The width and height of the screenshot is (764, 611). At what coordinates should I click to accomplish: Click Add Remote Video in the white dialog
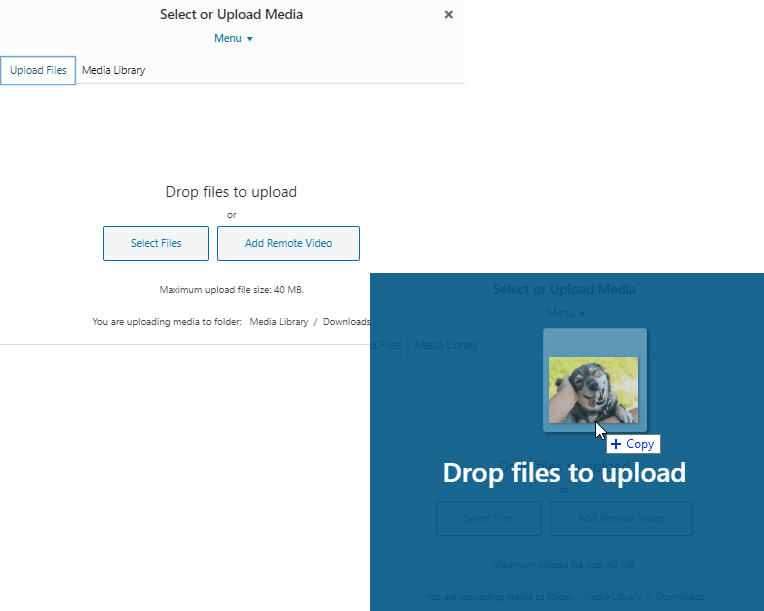(288, 244)
